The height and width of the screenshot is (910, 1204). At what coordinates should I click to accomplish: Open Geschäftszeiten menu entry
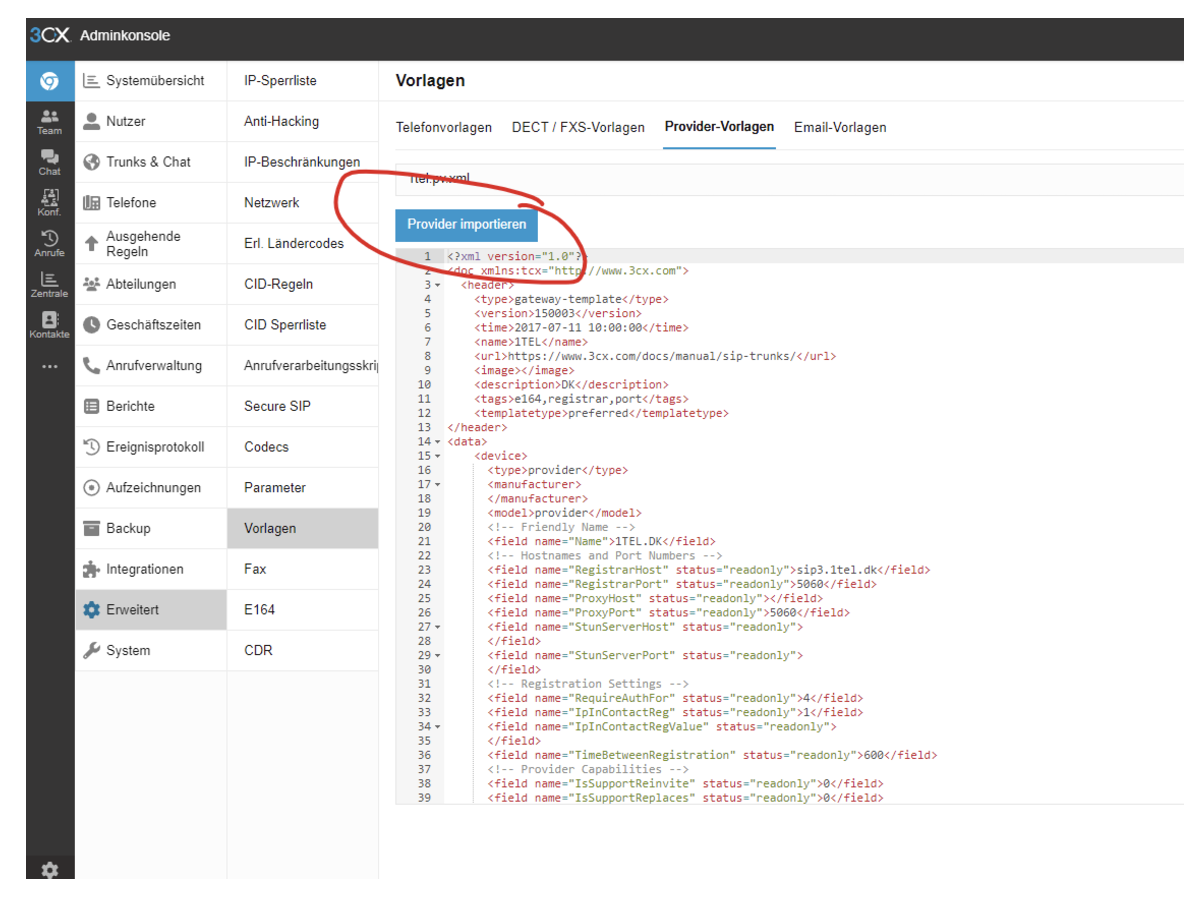(151, 325)
